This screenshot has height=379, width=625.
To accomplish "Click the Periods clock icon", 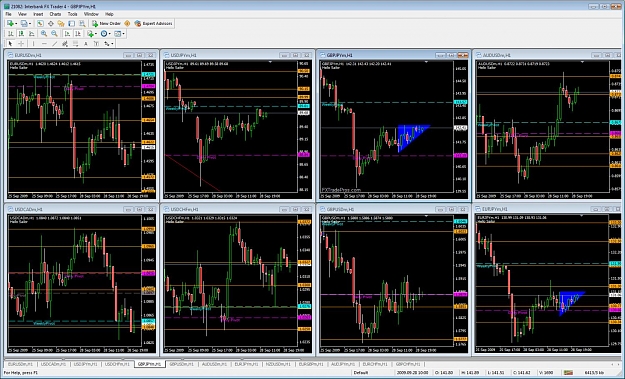I will (104, 33).
